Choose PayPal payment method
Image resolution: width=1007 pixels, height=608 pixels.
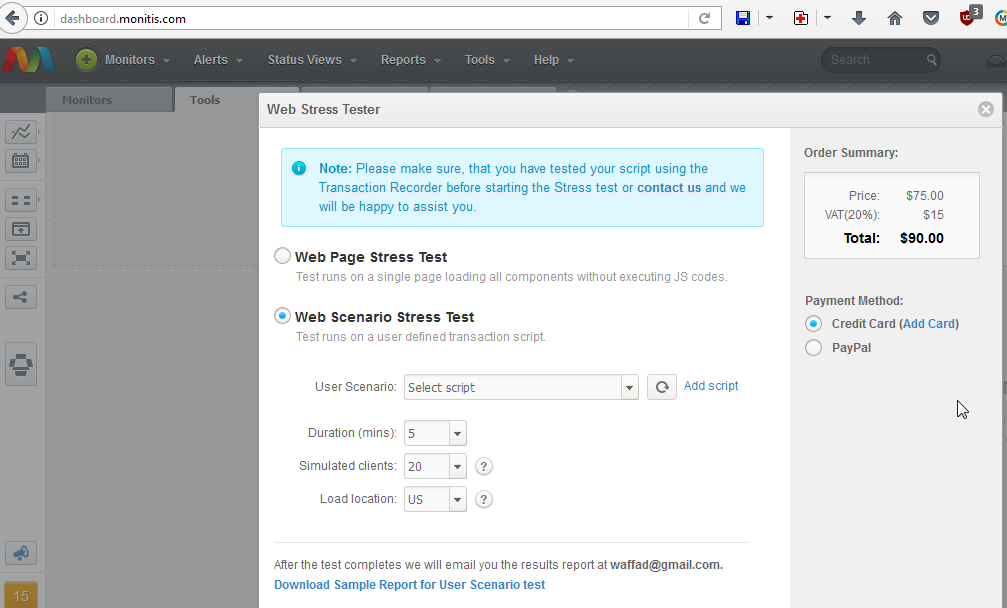click(813, 347)
